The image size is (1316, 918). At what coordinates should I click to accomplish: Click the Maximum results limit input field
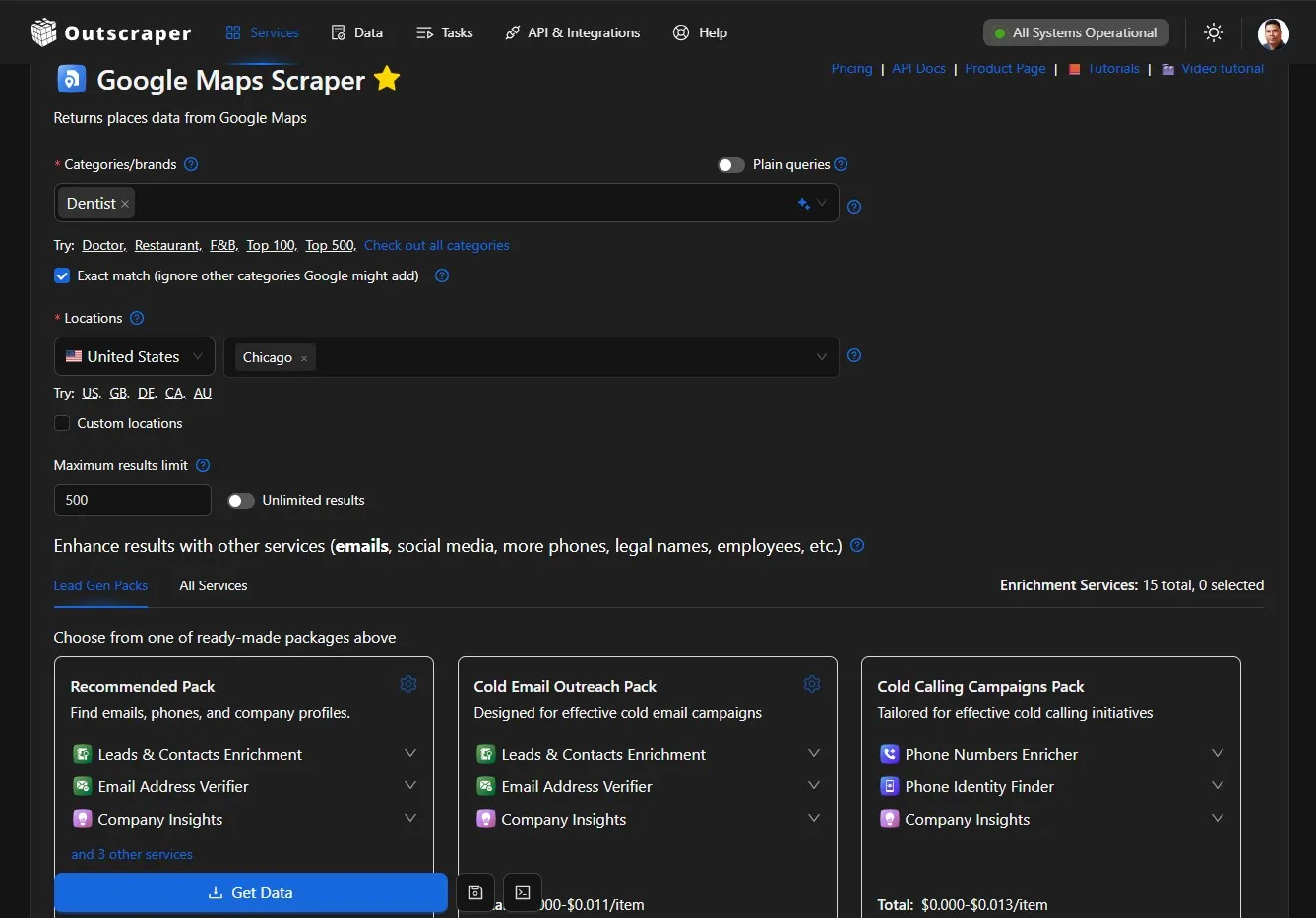(133, 500)
